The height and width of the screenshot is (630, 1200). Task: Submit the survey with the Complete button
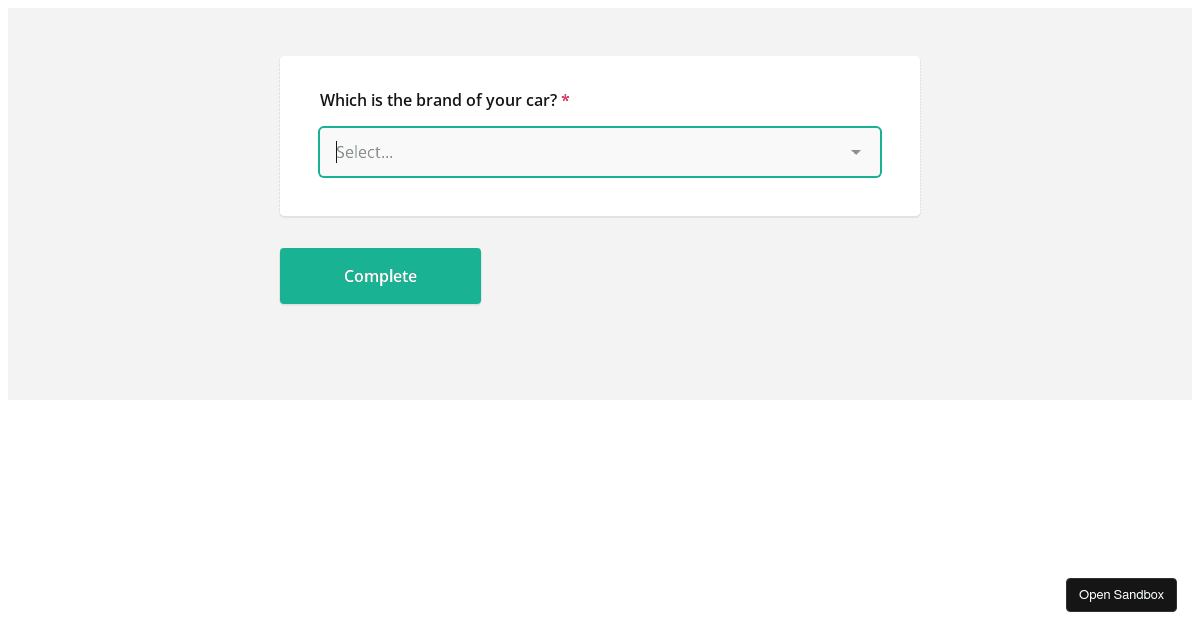pyautogui.click(x=380, y=276)
